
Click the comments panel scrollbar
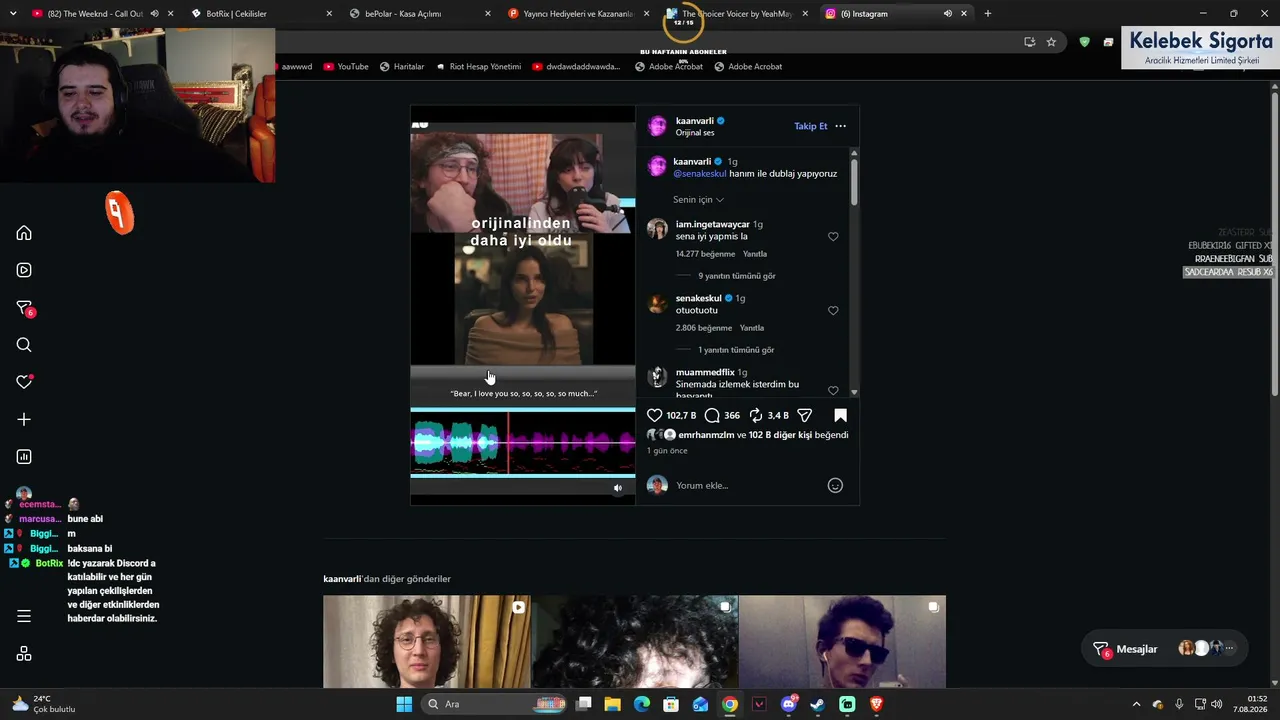[854, 180]
